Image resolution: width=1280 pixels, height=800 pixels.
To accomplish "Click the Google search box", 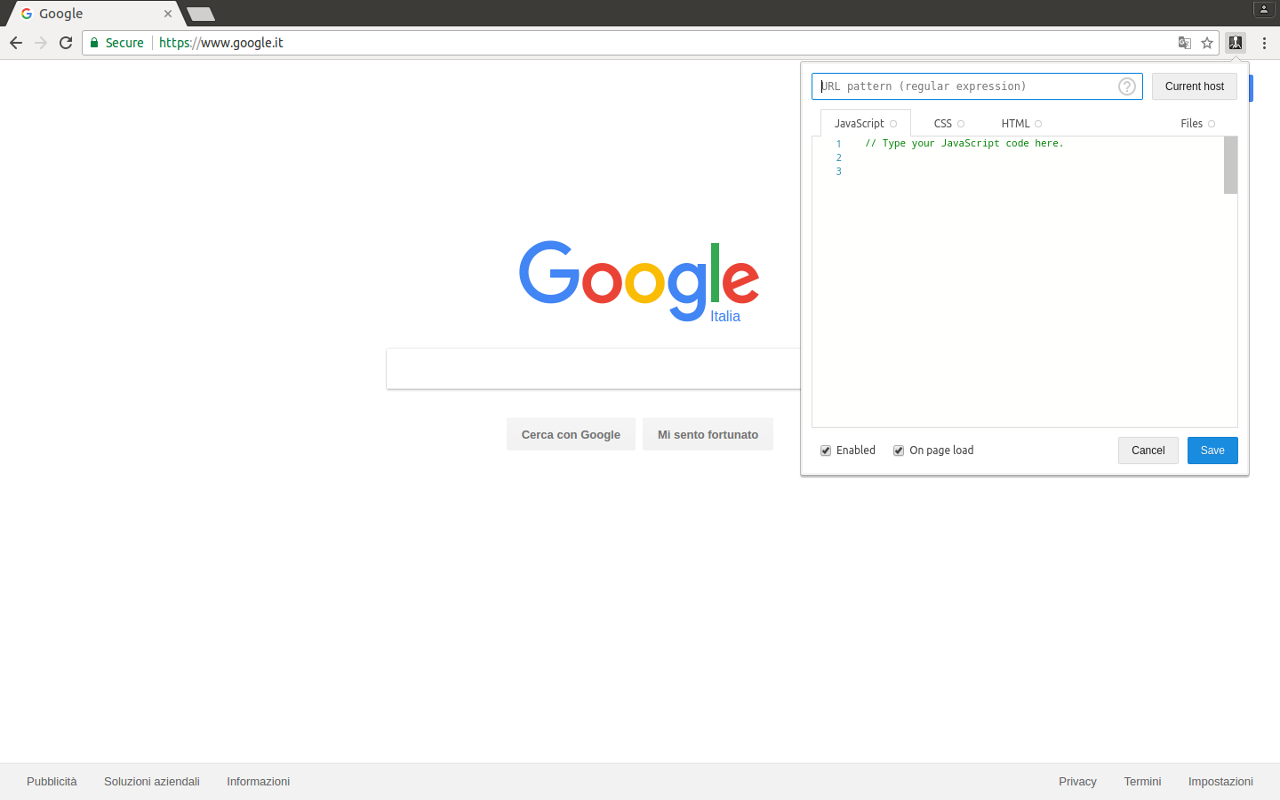I will pyautogui.click(x=593, y=369).
